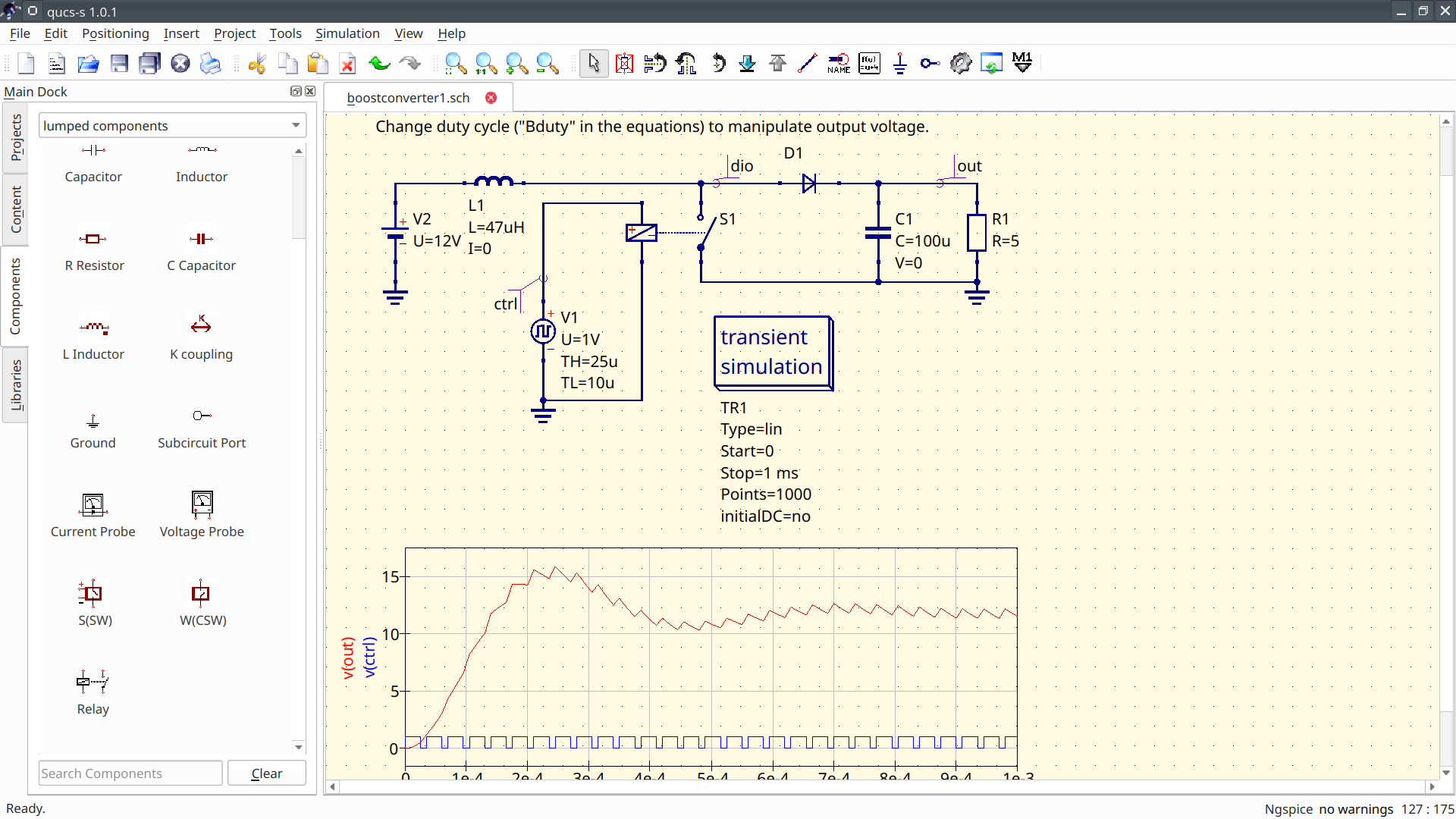Click the simulate gear icon
Screen dimensions: 1456x819
pyautogui.click(x=961, y=63)
